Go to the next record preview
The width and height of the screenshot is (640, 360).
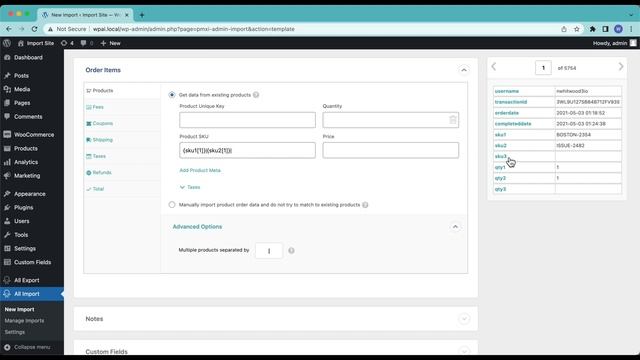point(621,67)
